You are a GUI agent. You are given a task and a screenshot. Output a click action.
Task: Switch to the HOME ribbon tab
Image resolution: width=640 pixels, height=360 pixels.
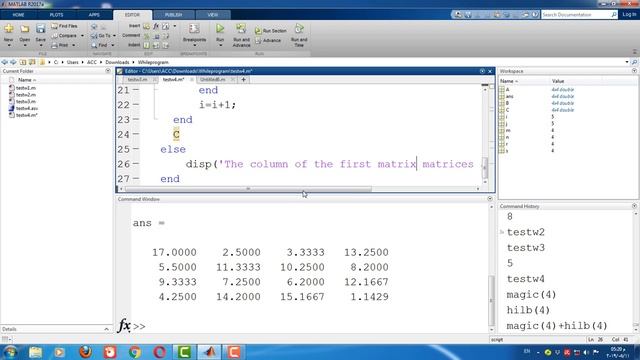[18, 15]
